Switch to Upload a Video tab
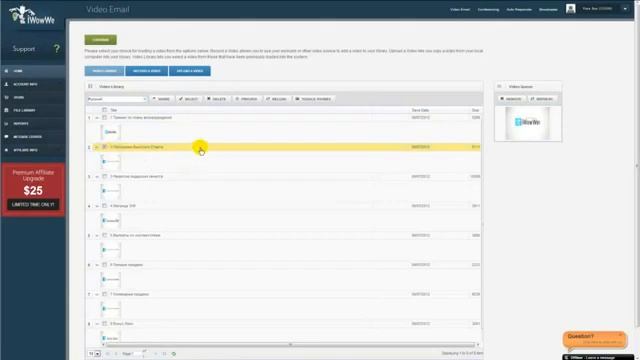Viewport: 640px width, 360px height. [190, 71]
